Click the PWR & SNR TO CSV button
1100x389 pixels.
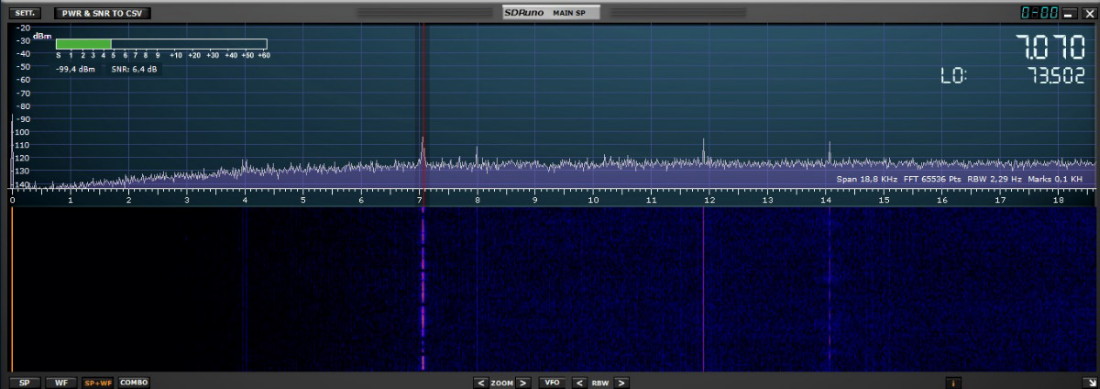pyautogui.click(x=102, y=13)
